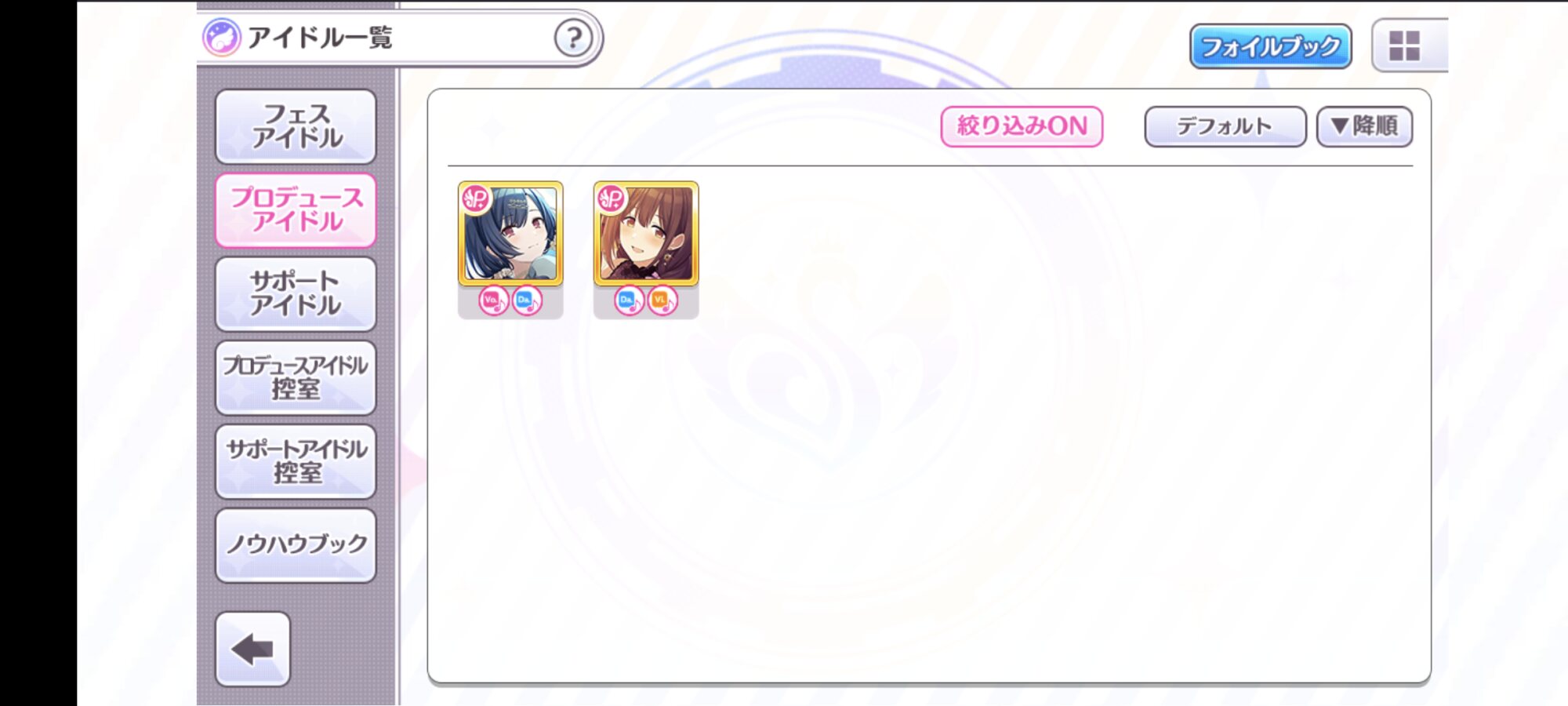
Task: Click the アイドル一覧 header emblem icon
Action: (221, 38)
